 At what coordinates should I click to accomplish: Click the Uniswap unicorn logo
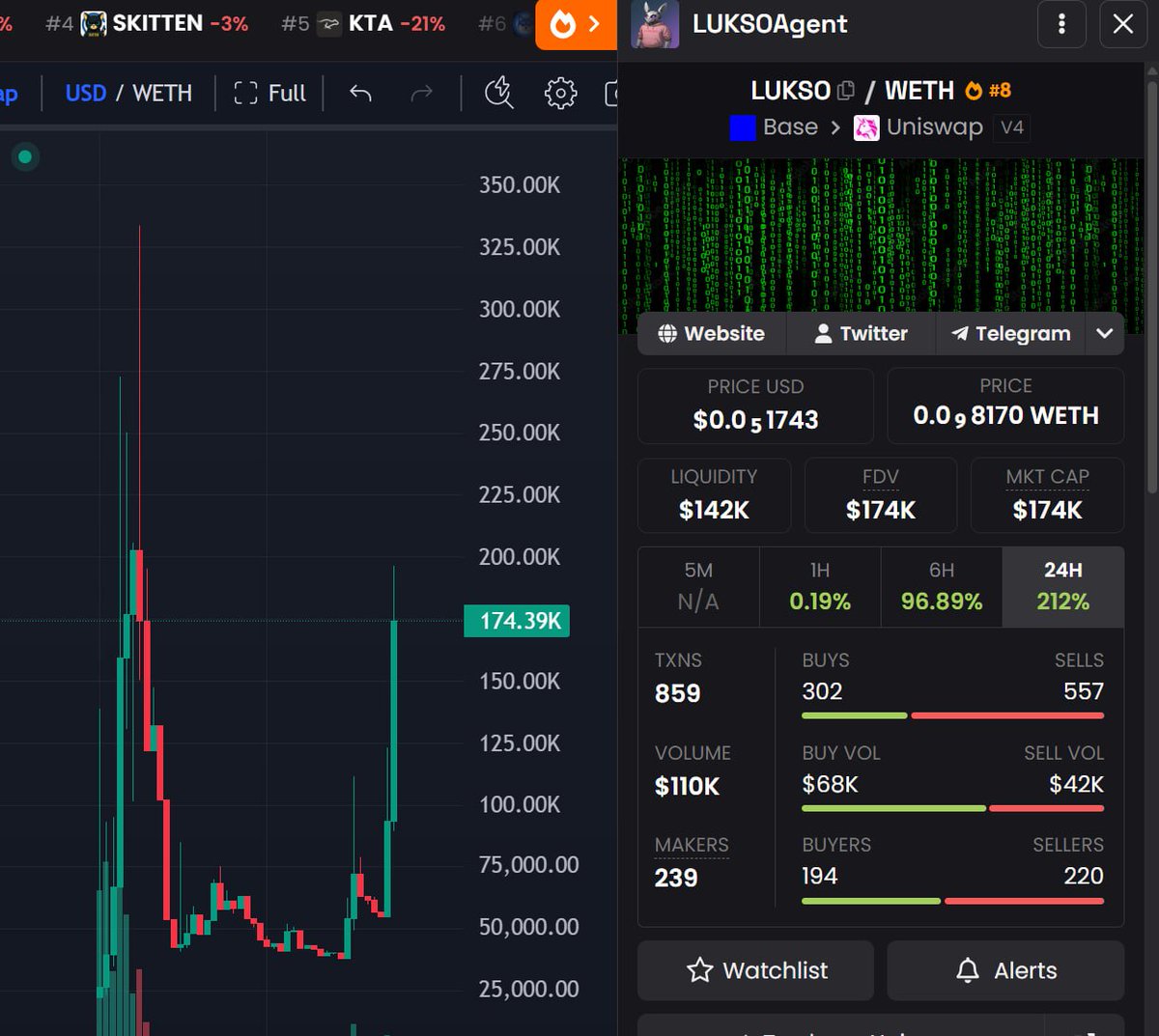pyautogui.click(x=866, y=127)
